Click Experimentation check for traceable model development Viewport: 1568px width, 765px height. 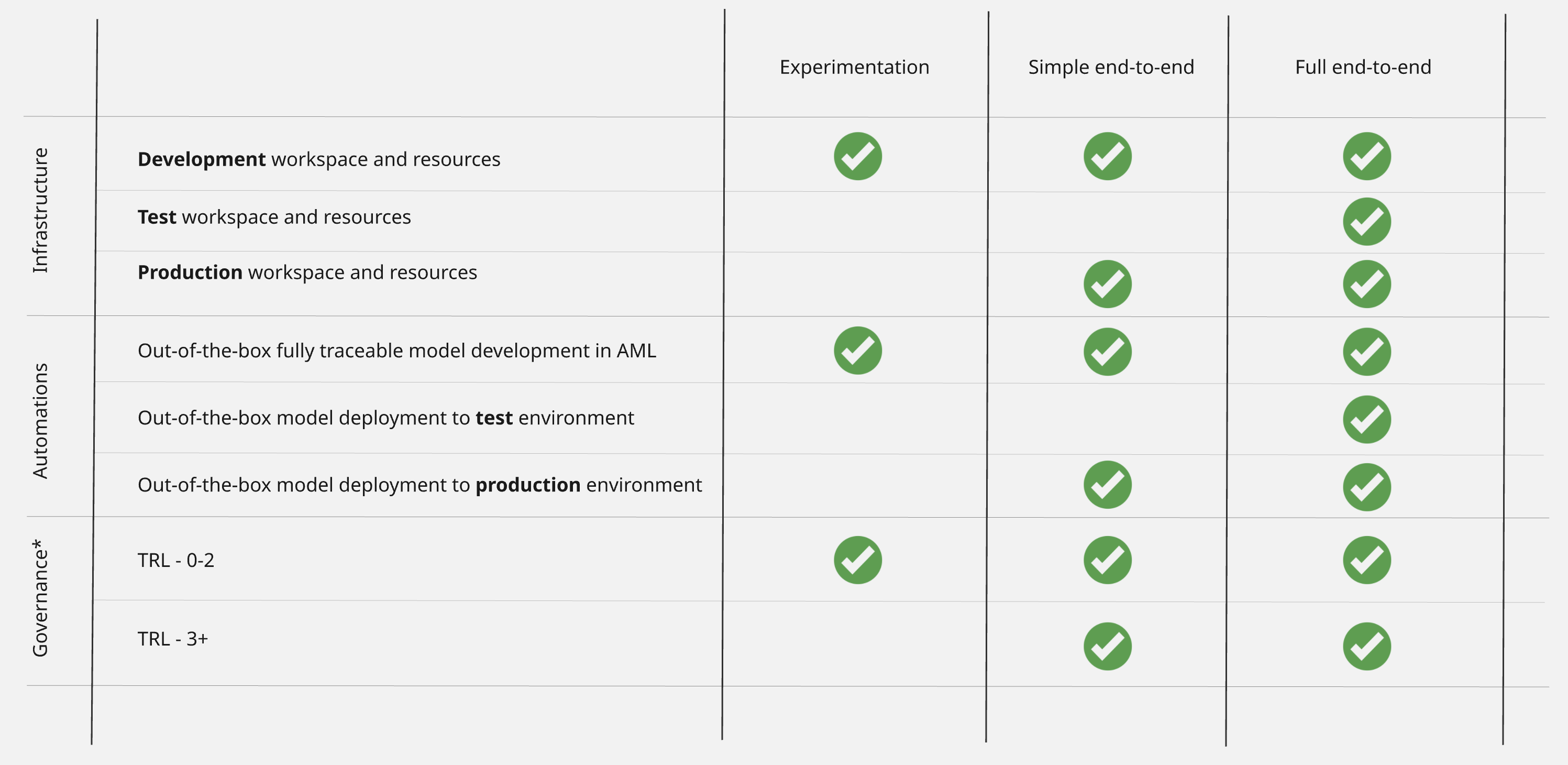coord(858,351)
